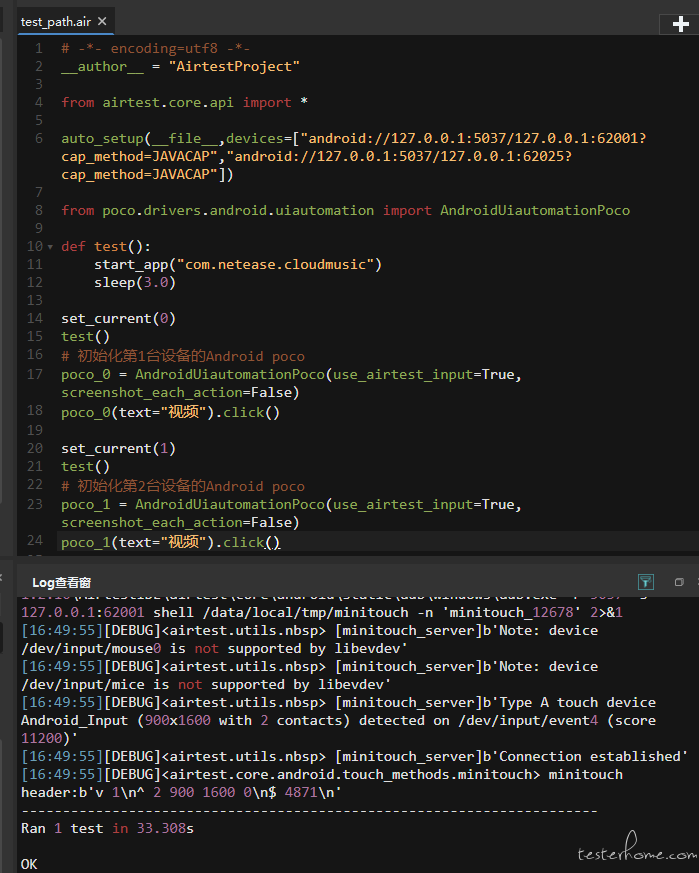Click the '初始化第2台设备的Android poco' comment
The height and width of the screenshot is (873, 699).
[x=183, y=486]
